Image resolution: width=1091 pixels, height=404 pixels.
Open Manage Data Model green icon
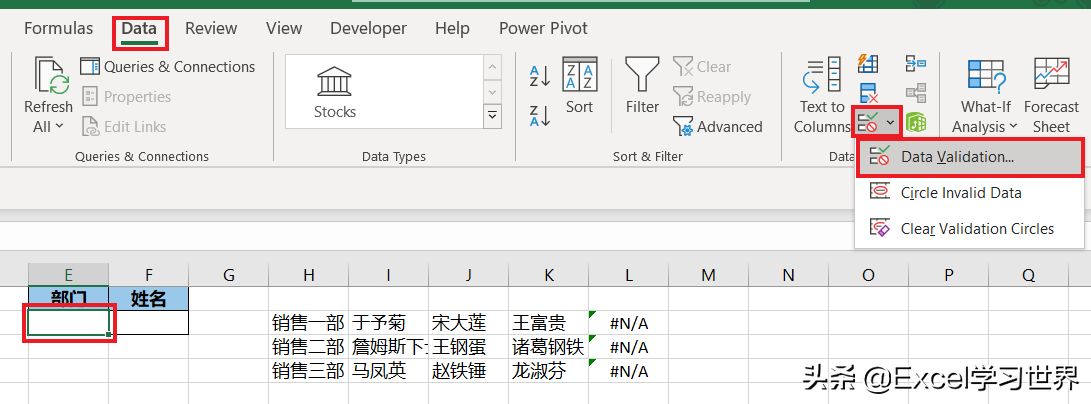pos(914,122)
